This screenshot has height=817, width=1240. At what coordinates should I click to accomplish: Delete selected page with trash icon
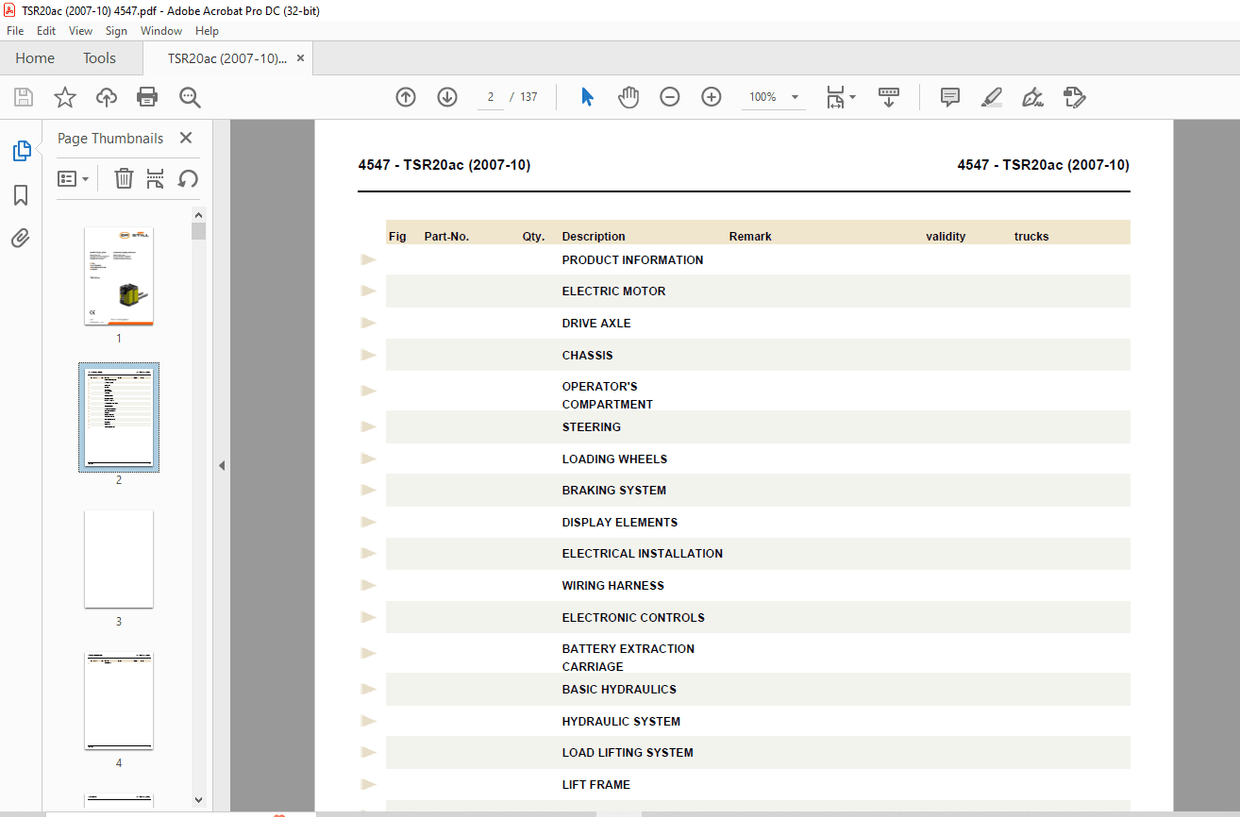coord(124,179)
